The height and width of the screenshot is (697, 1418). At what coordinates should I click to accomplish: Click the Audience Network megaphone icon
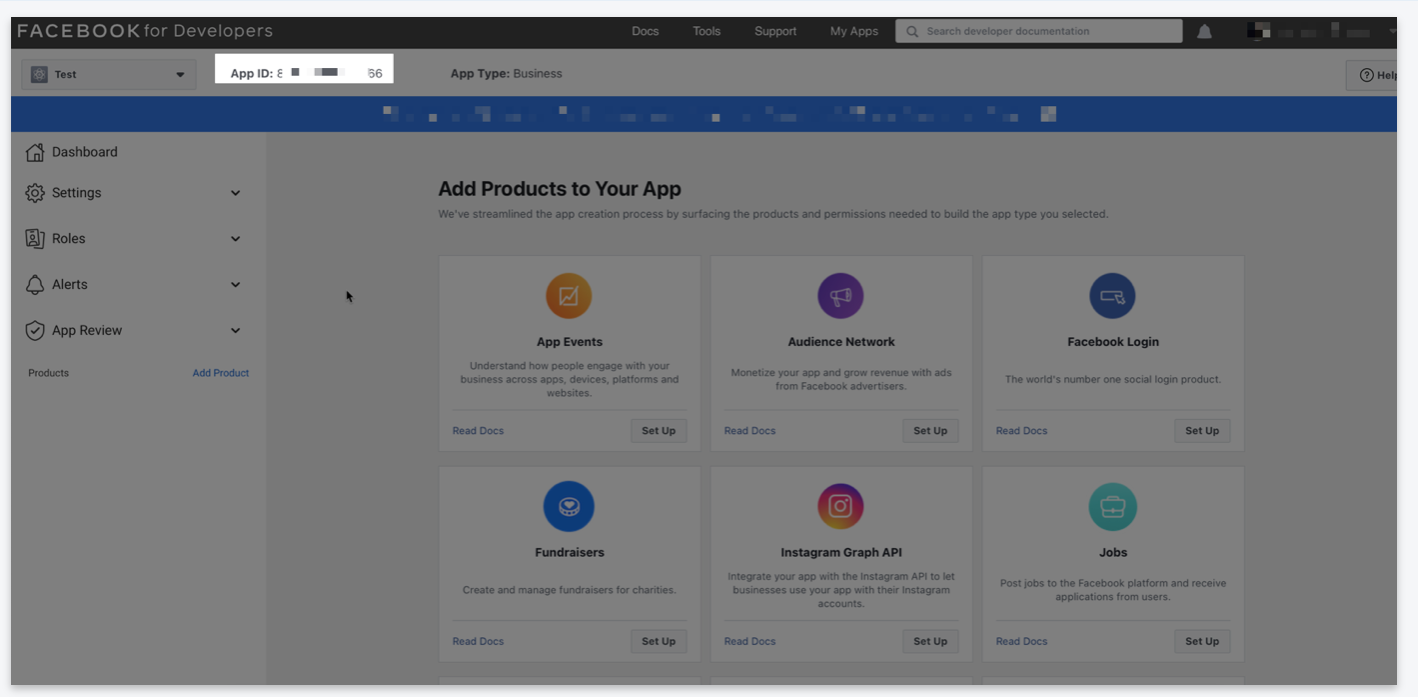pos(840,295)
